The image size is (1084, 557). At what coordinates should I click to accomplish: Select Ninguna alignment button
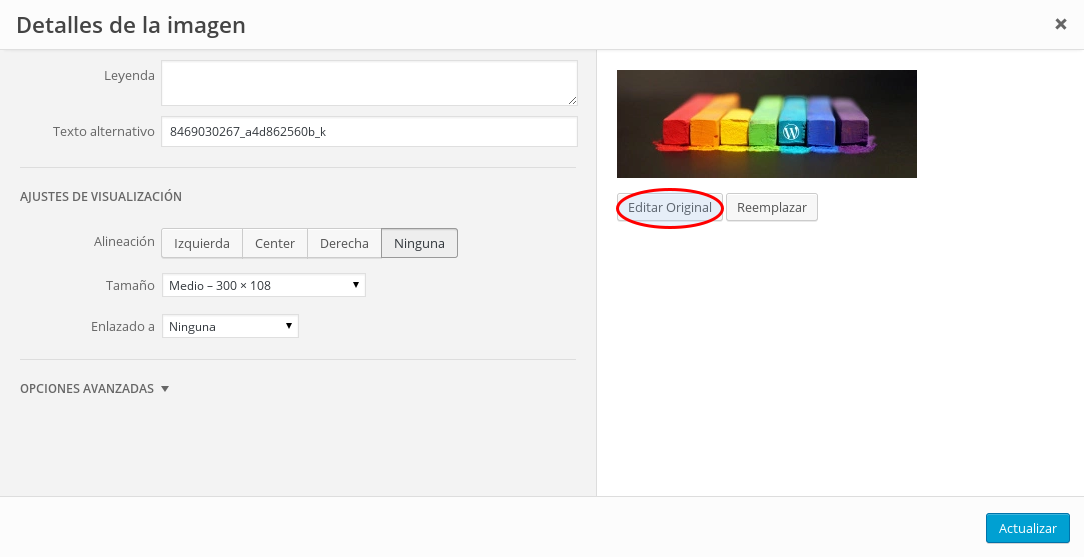419,243
